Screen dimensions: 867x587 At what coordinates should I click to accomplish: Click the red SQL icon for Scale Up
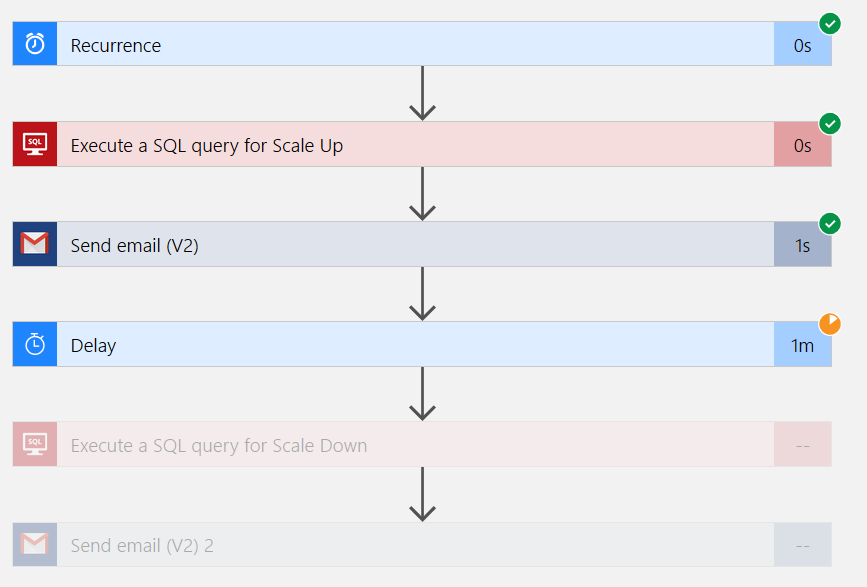35,144
